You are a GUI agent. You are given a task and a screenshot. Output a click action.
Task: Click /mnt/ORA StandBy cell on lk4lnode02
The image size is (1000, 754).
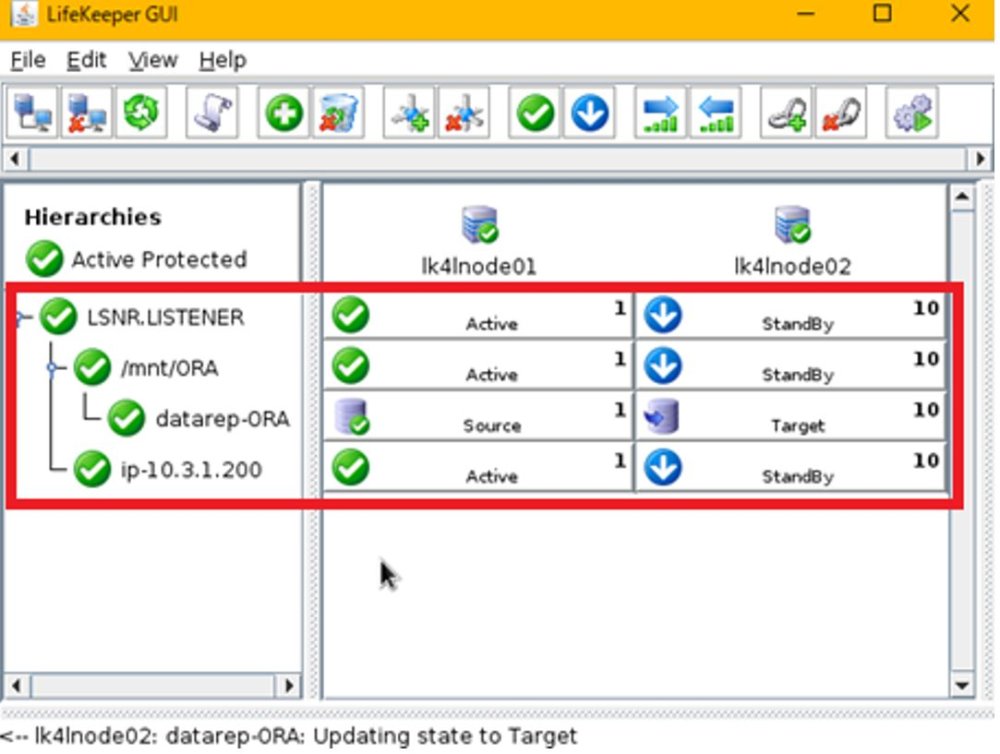coord(790,366)
